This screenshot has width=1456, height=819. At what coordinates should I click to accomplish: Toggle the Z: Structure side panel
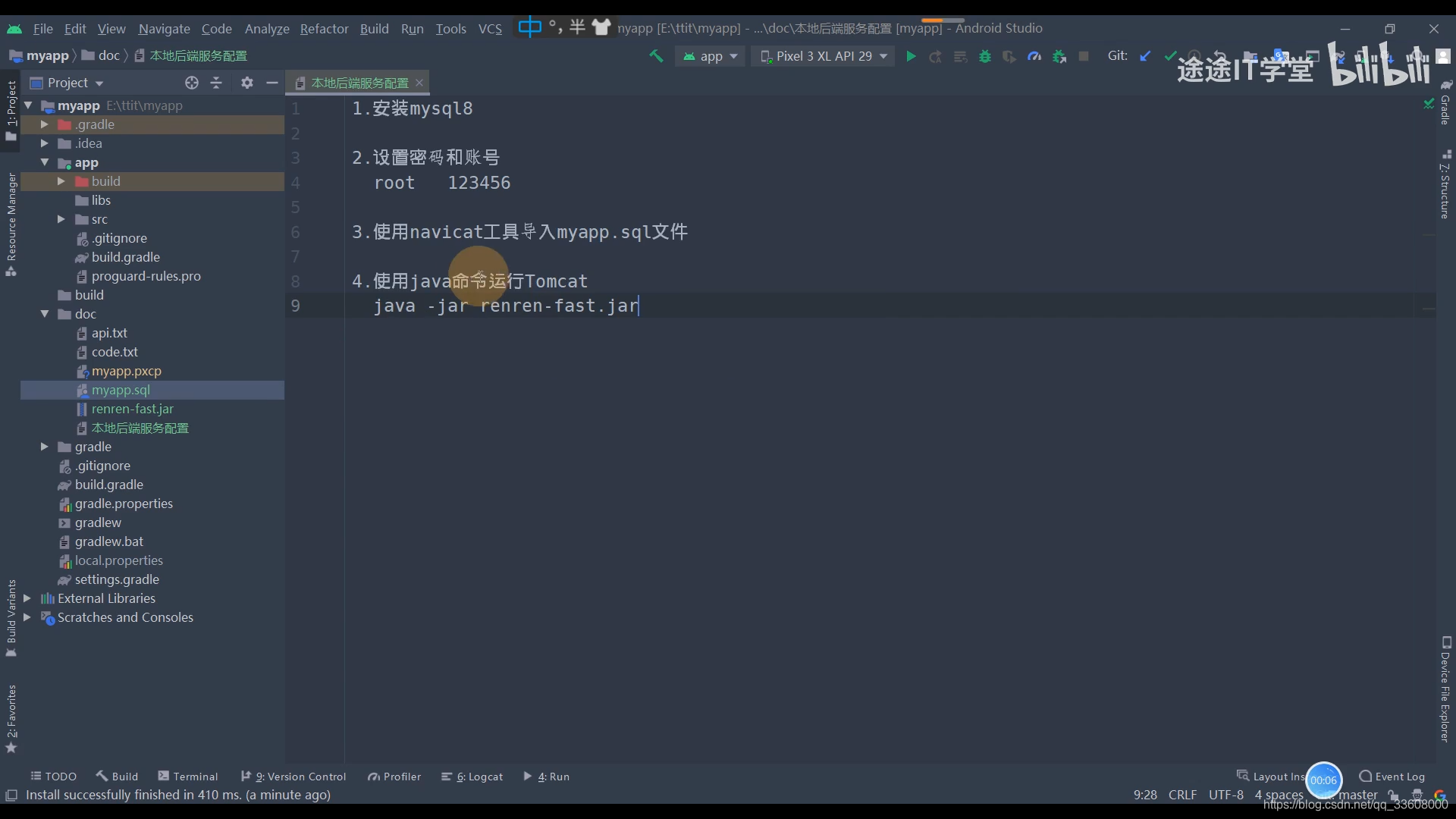(1445, 184)
